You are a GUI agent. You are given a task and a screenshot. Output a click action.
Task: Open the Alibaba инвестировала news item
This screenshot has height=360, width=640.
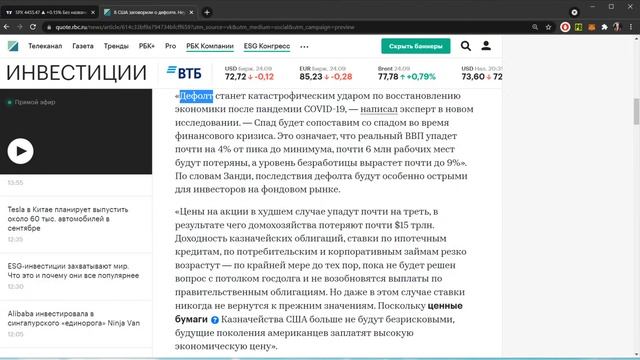(73, 318)
